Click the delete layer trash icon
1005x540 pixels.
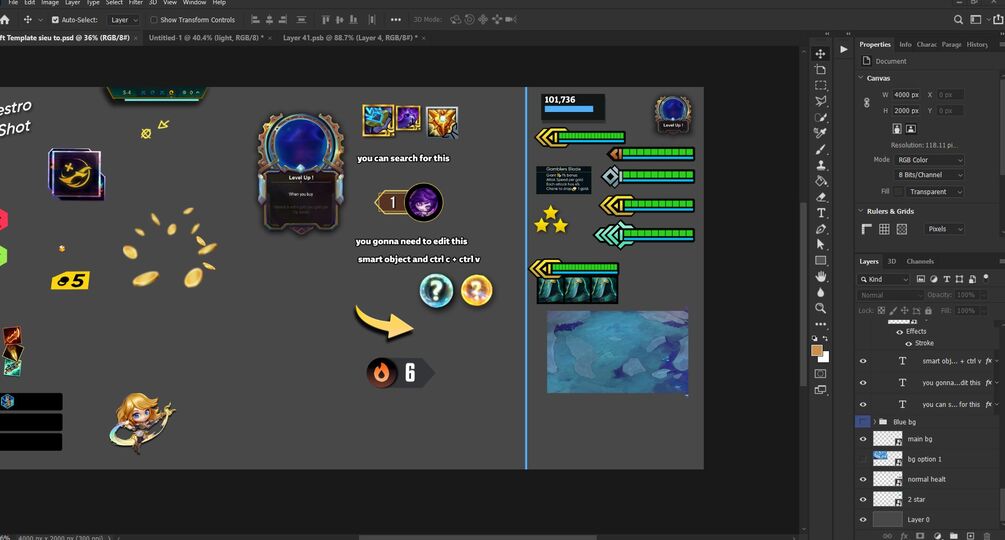(987, 536)
